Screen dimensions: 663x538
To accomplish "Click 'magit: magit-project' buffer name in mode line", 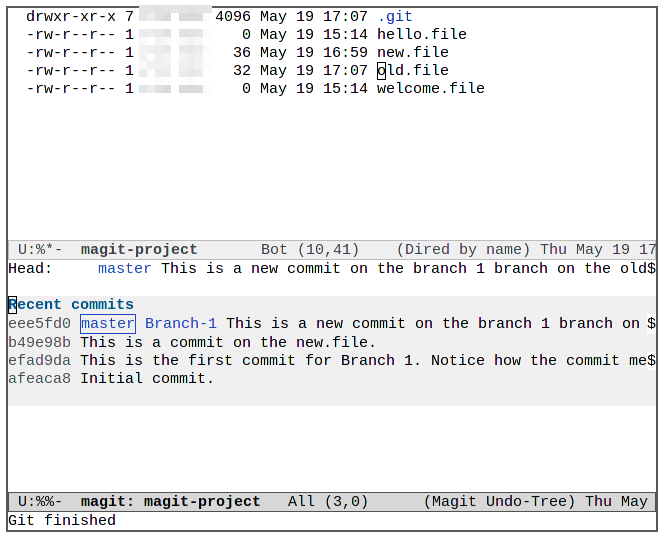I will coord(170,502).
